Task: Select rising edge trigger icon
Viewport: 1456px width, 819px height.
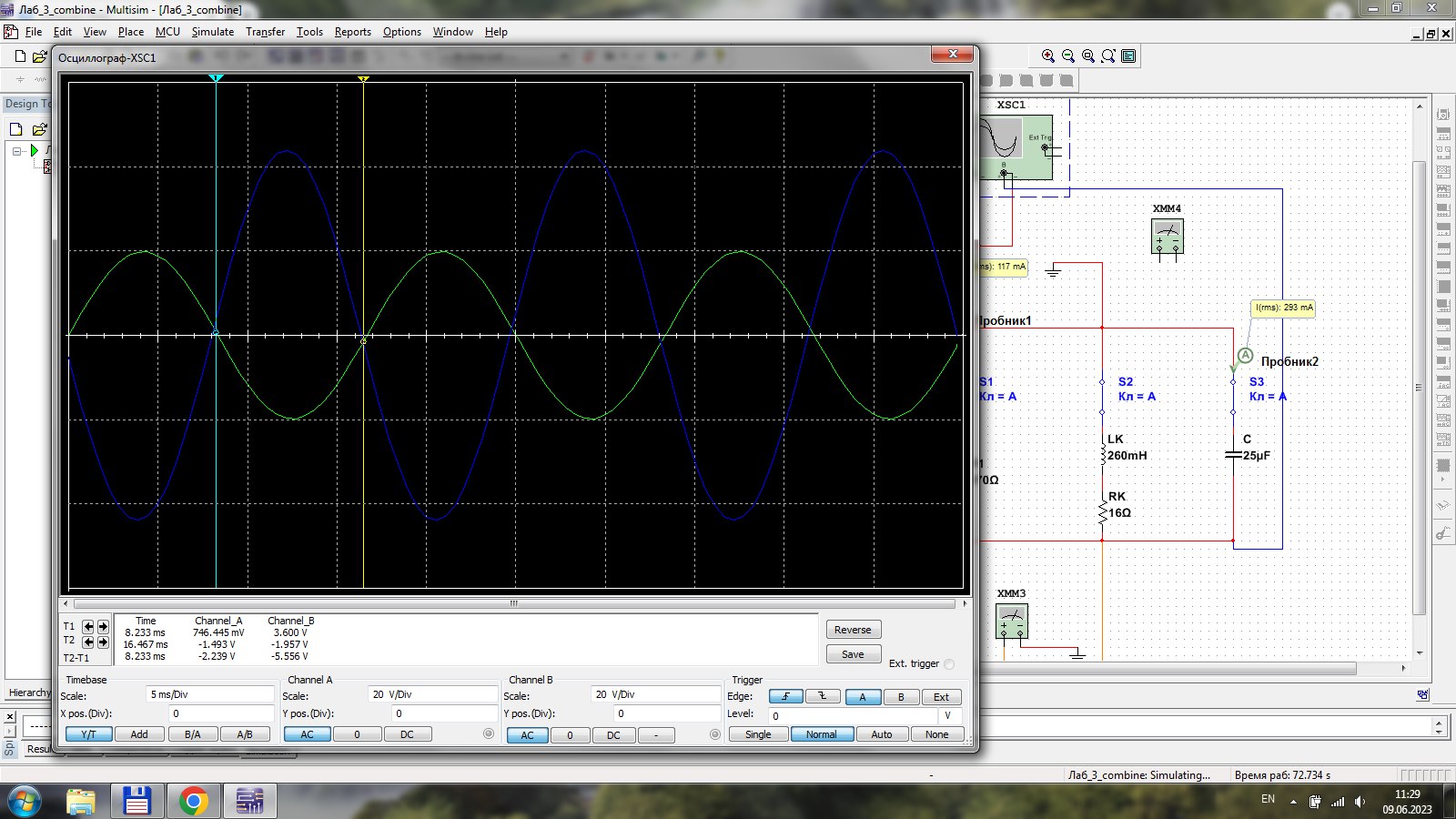Action: pos(785,697)
